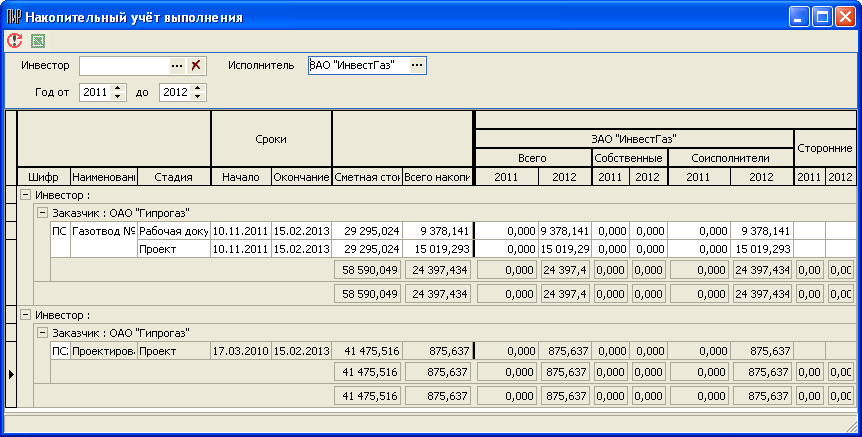Viewport: 862px width, 437px height.
Task: Click the 41 475,516 cell in Проектирование row
Action: pos(367,351)
